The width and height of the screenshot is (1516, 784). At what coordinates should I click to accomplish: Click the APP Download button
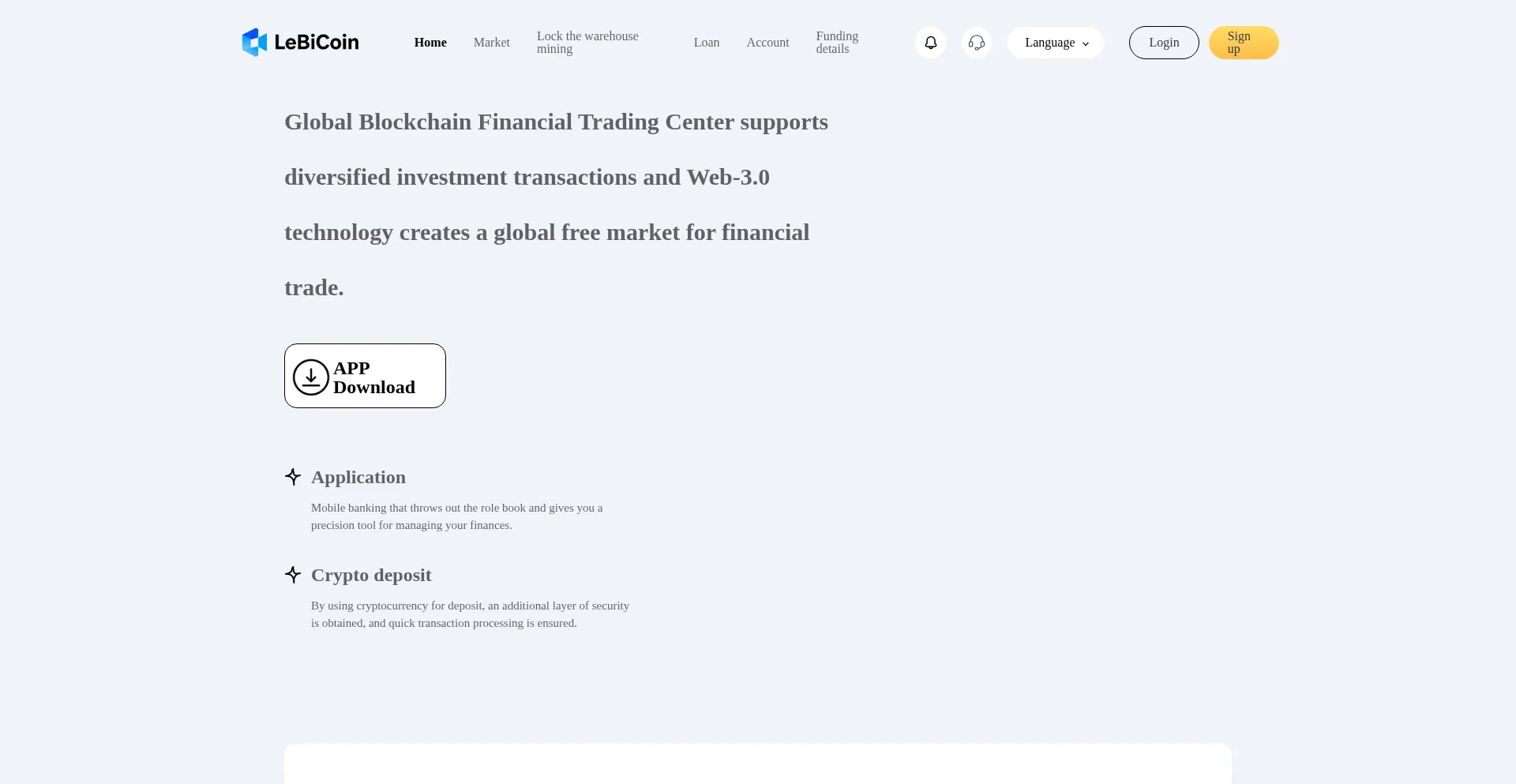click(x=364, y=376)
